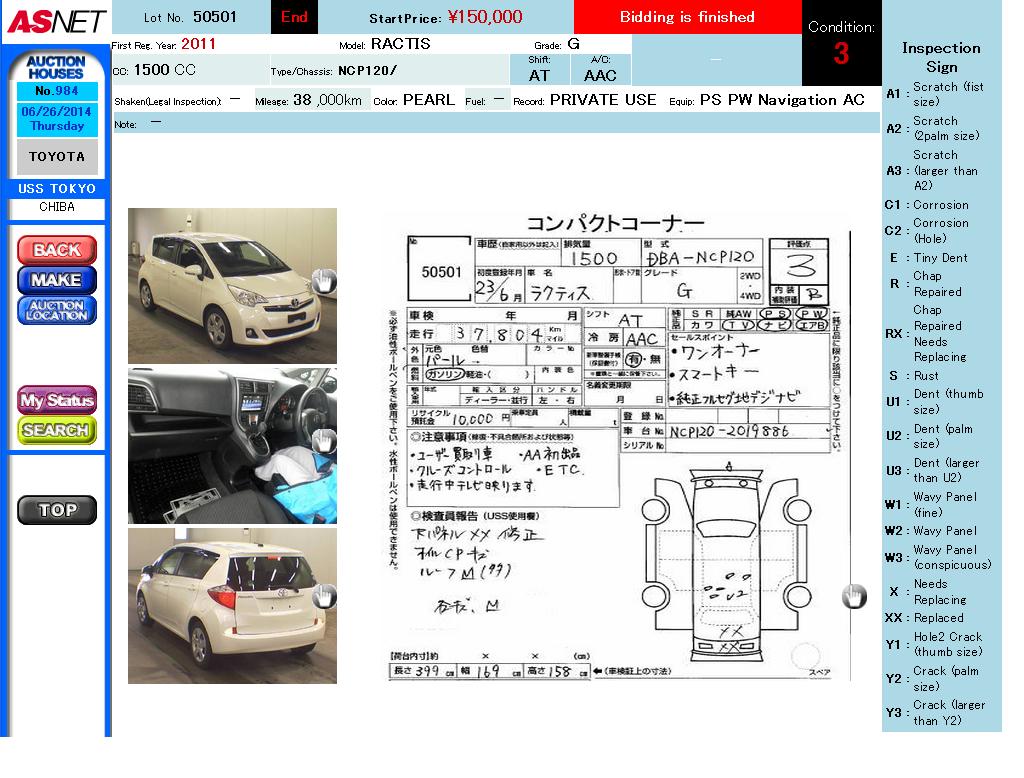Click the red 'Bidding is finished' banner
This screenshot has height=778, width=1024.
687,17
